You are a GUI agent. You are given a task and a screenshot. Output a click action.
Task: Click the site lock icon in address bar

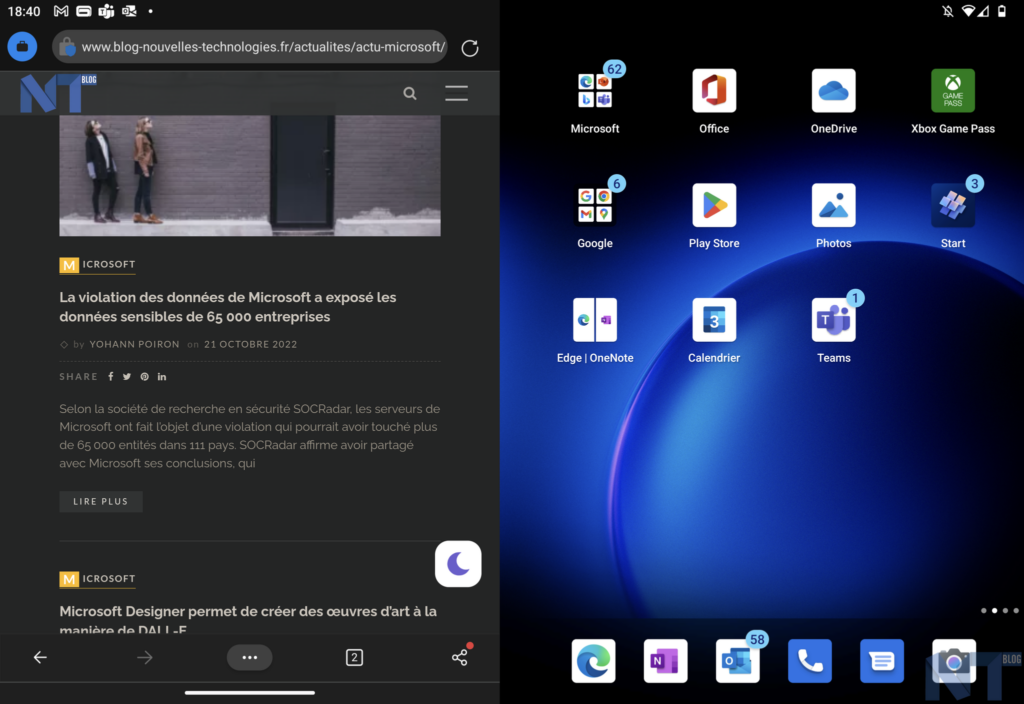coord(67,47)
